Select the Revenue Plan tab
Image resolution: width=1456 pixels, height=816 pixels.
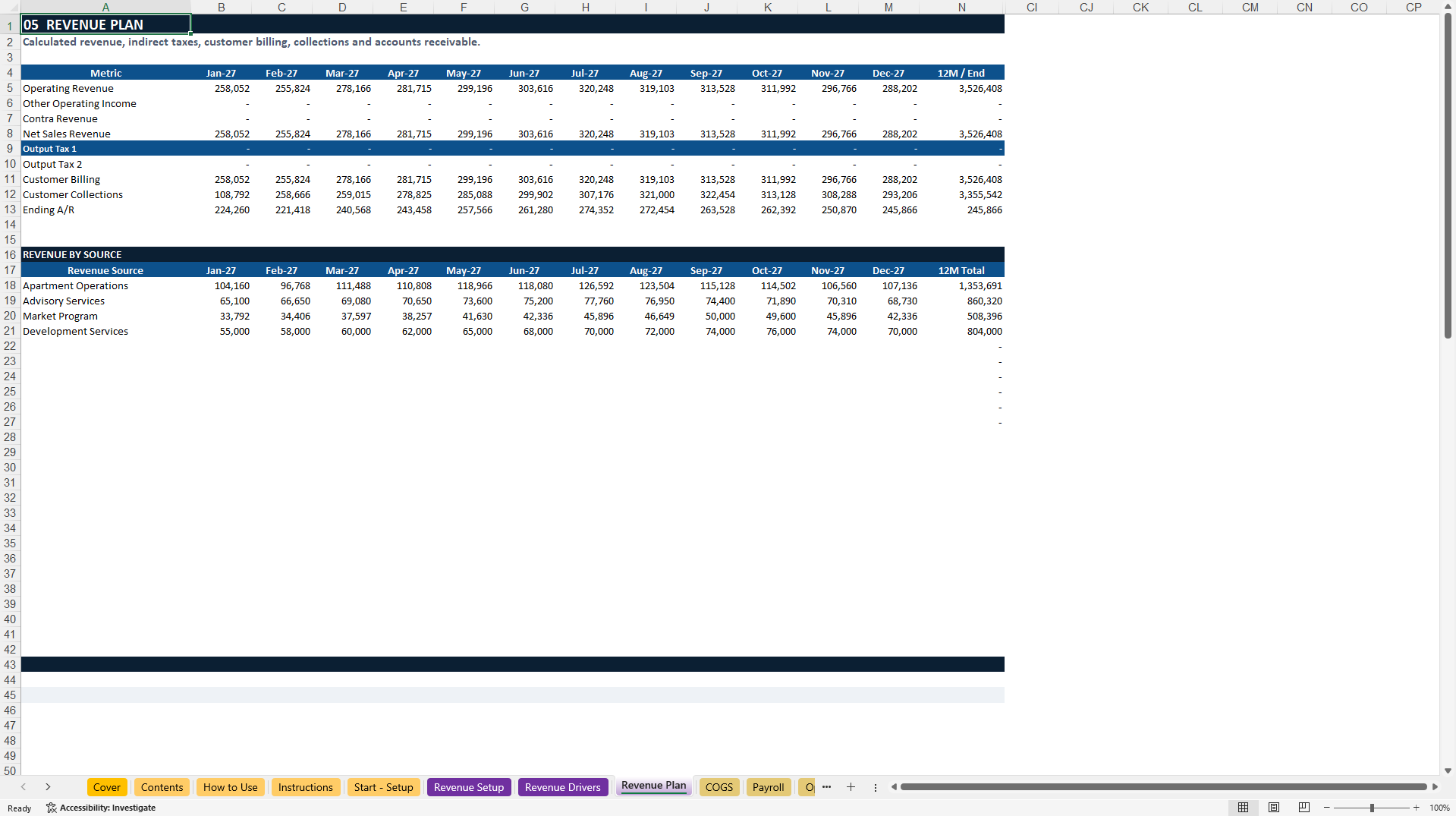pos(653,786)
